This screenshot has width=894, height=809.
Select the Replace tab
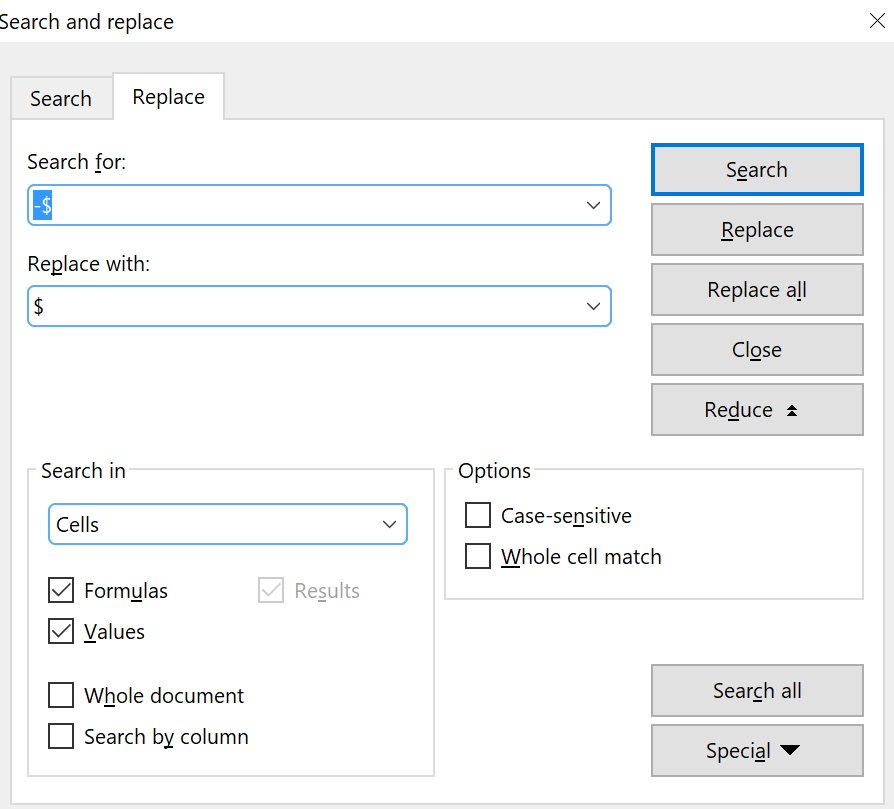tap(168, 97)
